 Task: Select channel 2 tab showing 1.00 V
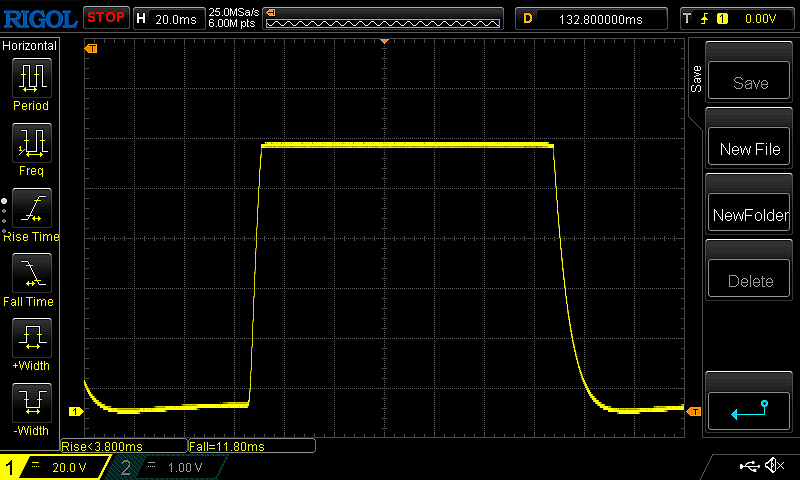pyautogui.click(x=166, y=467)
